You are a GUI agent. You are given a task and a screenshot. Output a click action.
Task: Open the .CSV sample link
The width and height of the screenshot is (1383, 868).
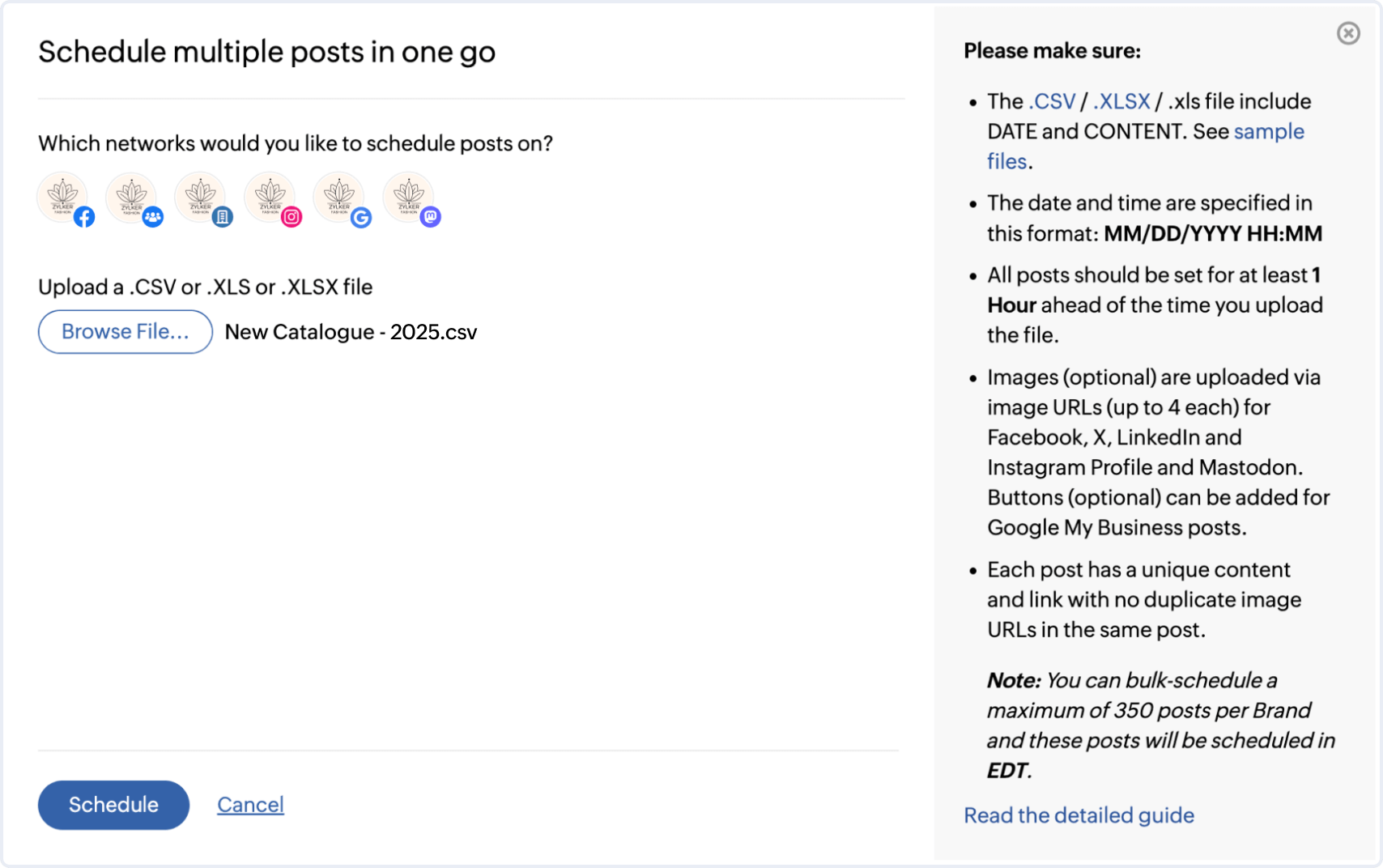pyautogui.click(x=1052, y=102)
